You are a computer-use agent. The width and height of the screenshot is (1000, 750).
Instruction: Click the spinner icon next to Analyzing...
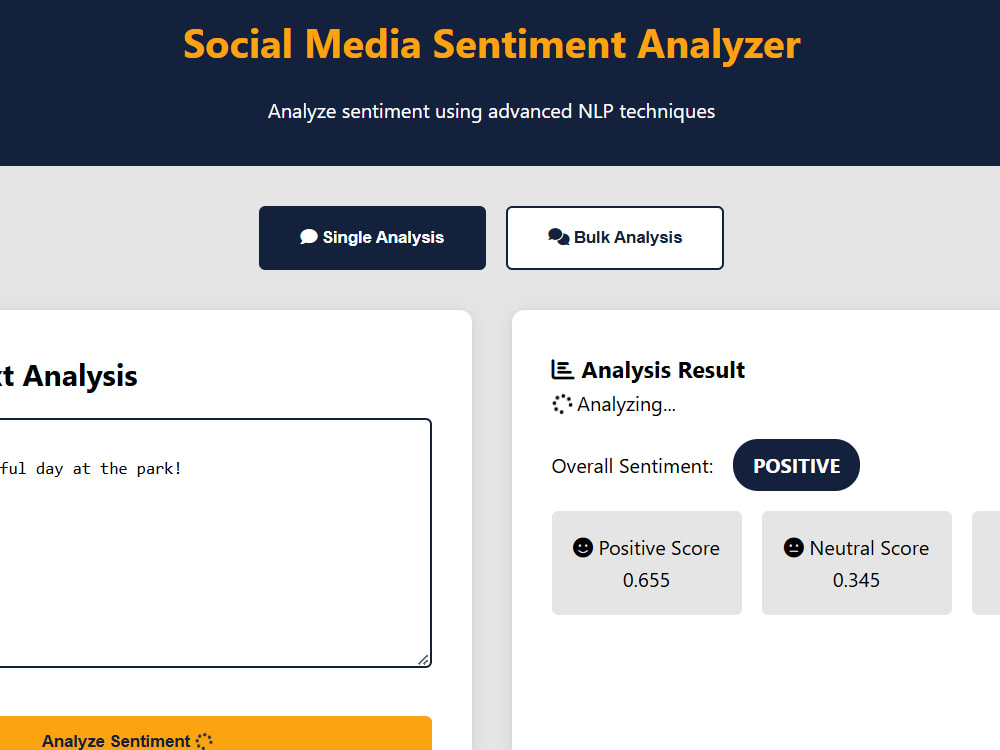(562, 404)
